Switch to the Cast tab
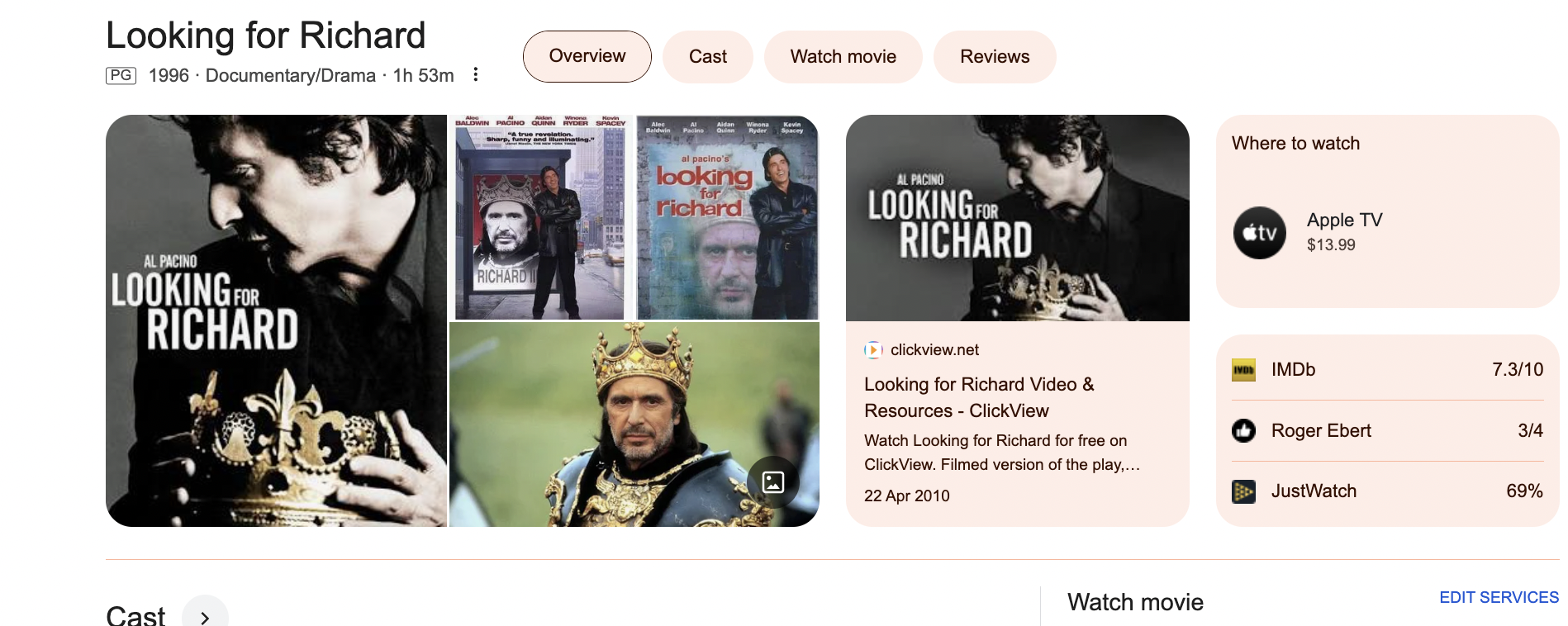1568x626 pixels. tap(708, 57)
